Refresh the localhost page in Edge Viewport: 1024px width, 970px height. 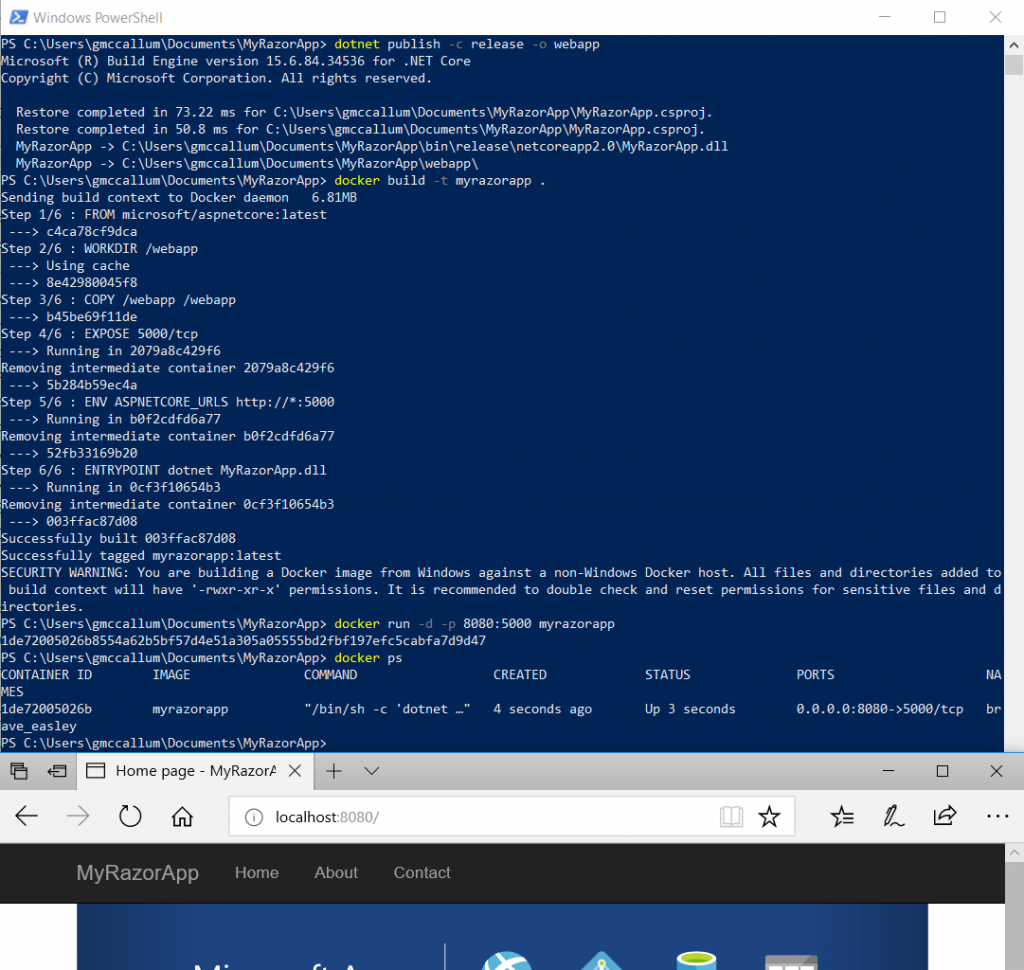(130, 816)
